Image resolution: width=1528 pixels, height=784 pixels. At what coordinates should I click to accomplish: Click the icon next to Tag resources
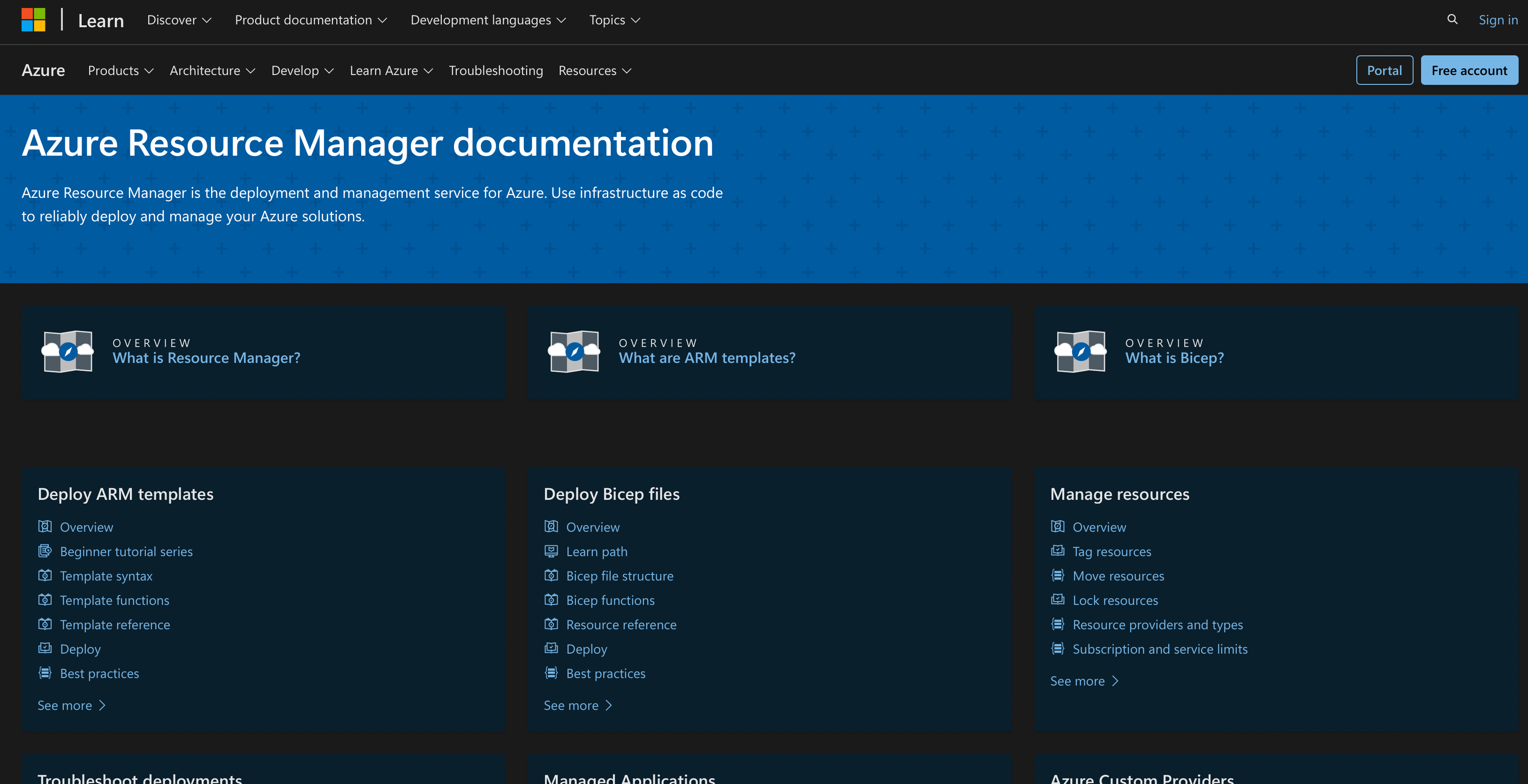(1058, 551)
